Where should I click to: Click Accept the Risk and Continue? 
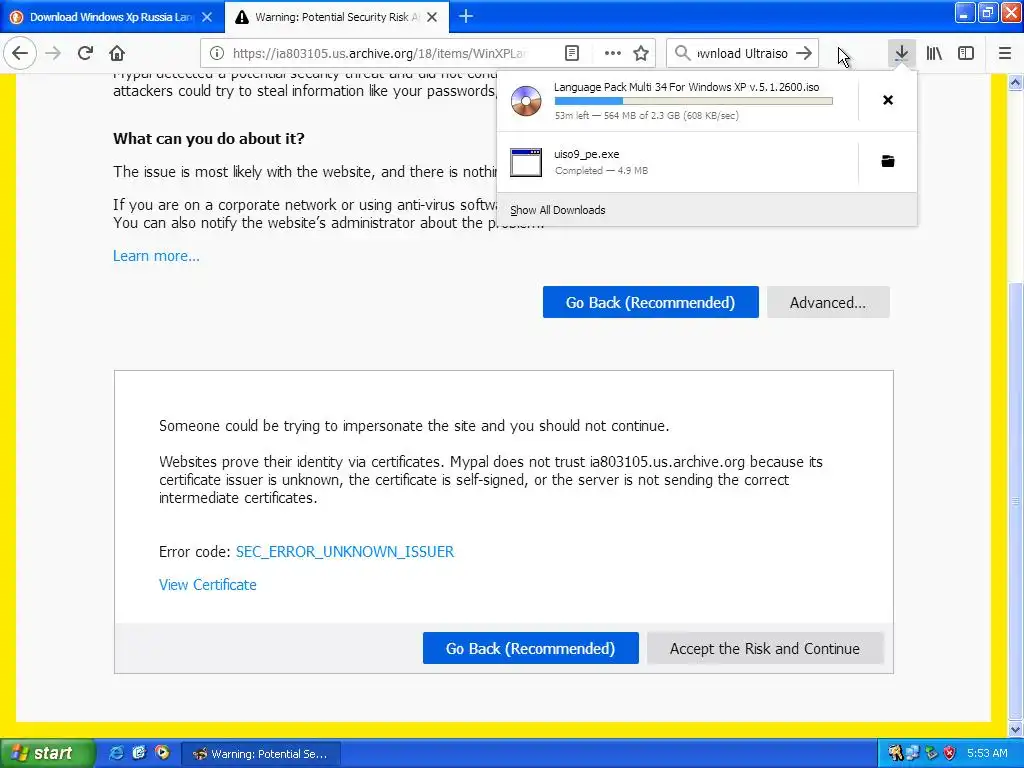click(765, 648)
